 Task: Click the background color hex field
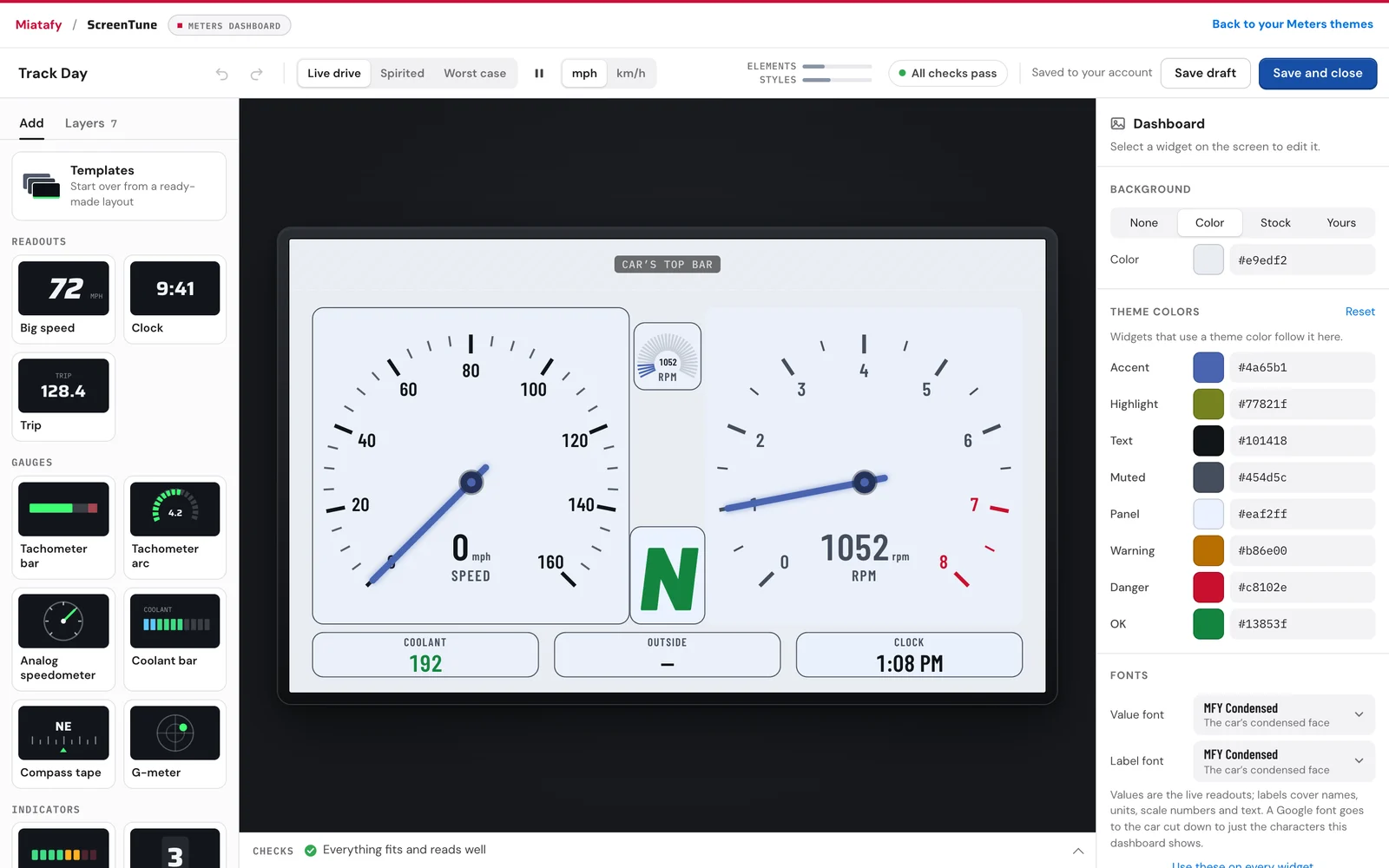[1302, 260]
